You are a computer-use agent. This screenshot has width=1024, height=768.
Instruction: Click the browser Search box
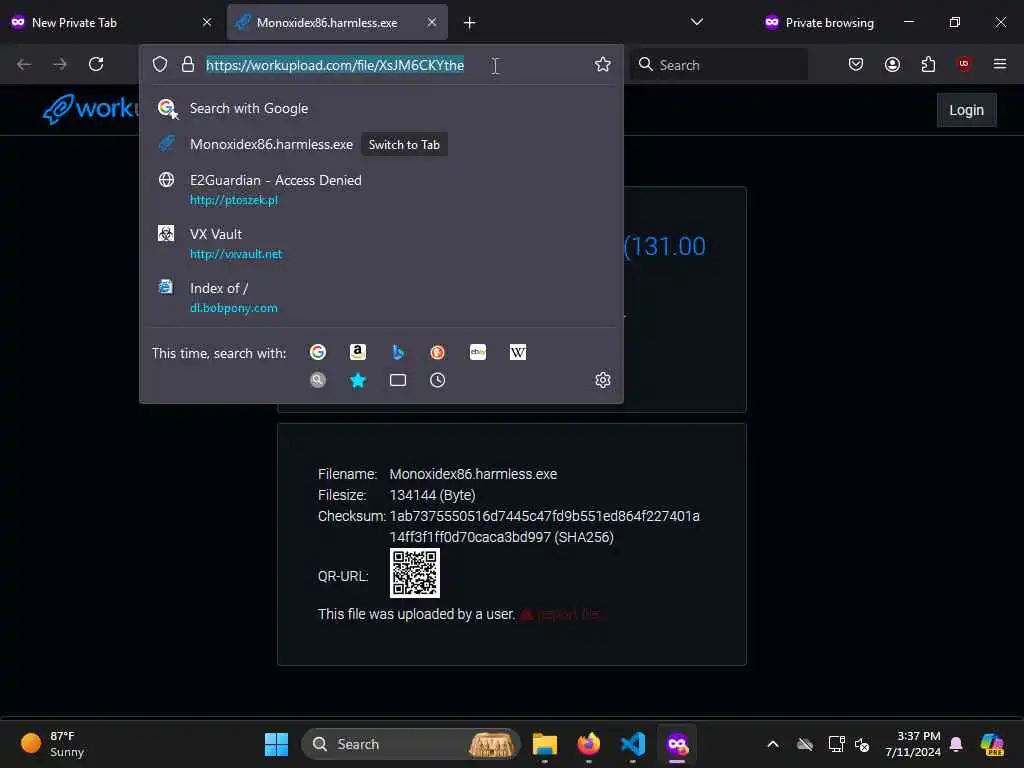pos(719,64)
